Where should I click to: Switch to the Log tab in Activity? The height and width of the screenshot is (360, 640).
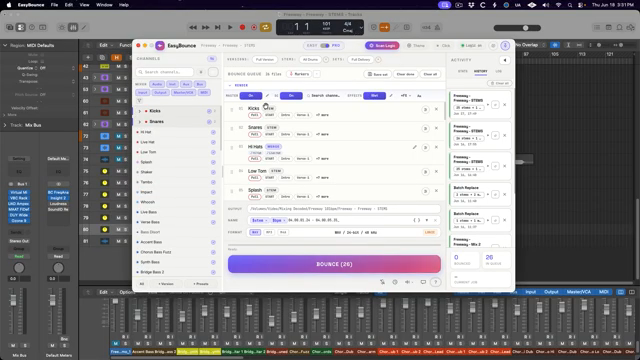[x=498, y=71]
